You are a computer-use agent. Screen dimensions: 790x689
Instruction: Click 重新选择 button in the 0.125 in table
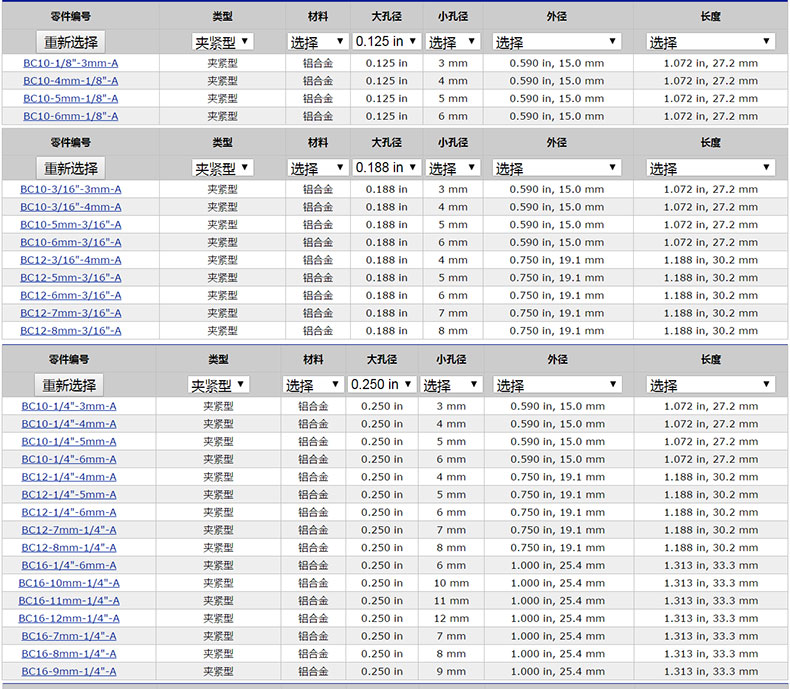click(71, 42)
